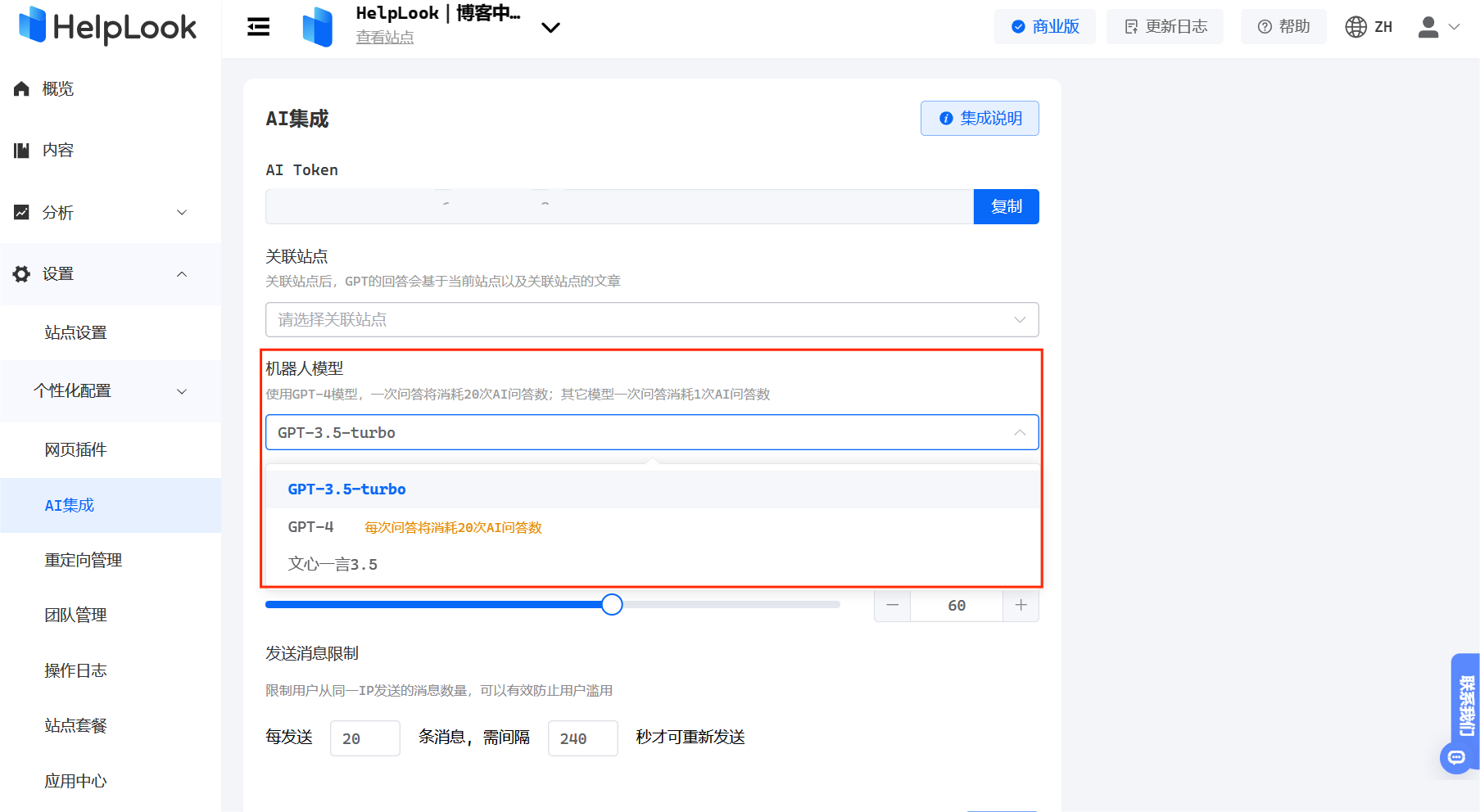Open the 联系我们 side widget
The width and height of the screenshot is (1480, 812).
tap(1465, 704)
